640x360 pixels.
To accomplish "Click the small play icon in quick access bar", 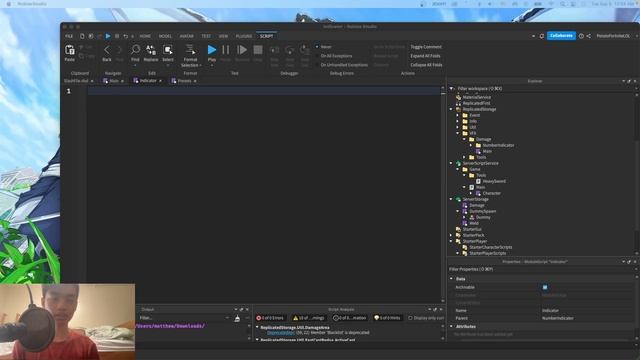I will 108,36.
